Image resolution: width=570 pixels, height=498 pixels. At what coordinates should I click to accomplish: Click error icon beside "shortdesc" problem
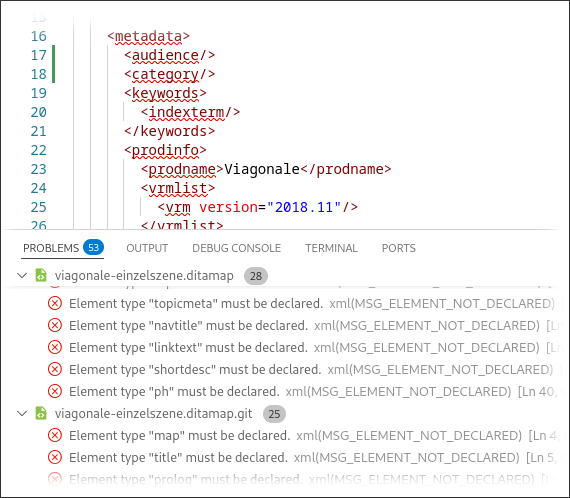(x=55, y=369)
